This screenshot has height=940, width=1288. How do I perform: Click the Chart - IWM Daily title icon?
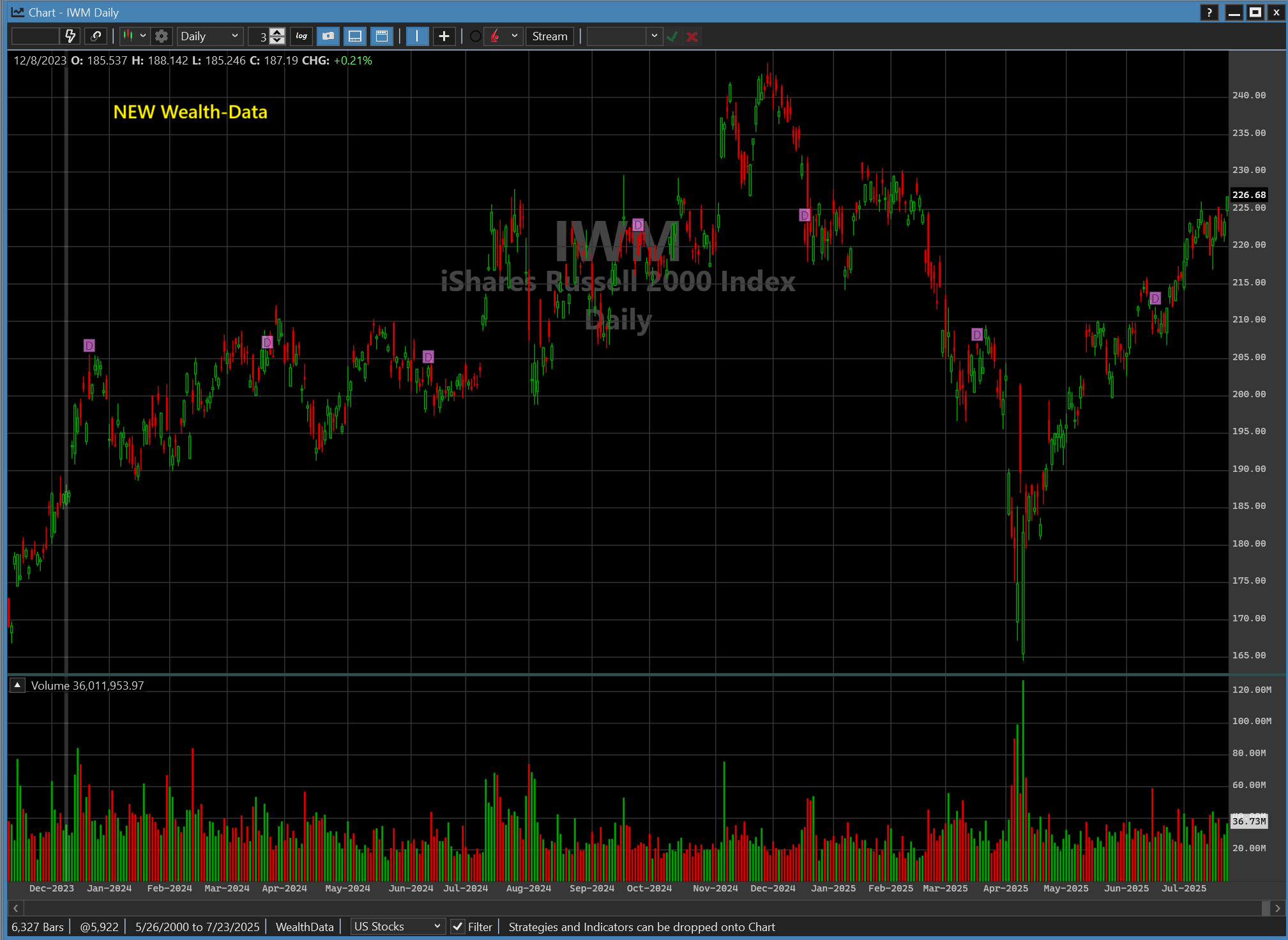[x=18, y=12]
